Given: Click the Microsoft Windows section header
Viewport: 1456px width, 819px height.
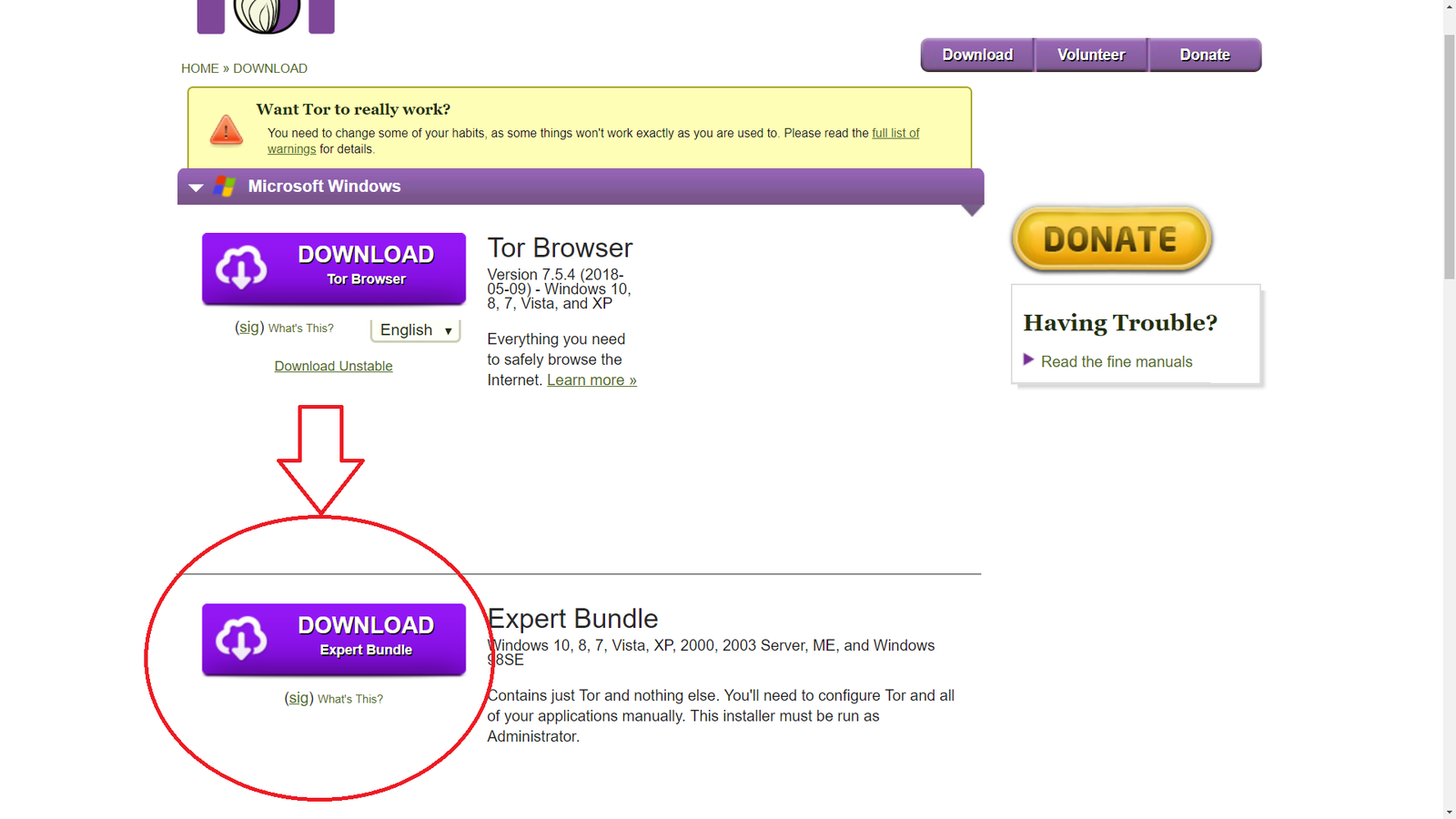Looking at the screenshot, I should tap(581, 187).
